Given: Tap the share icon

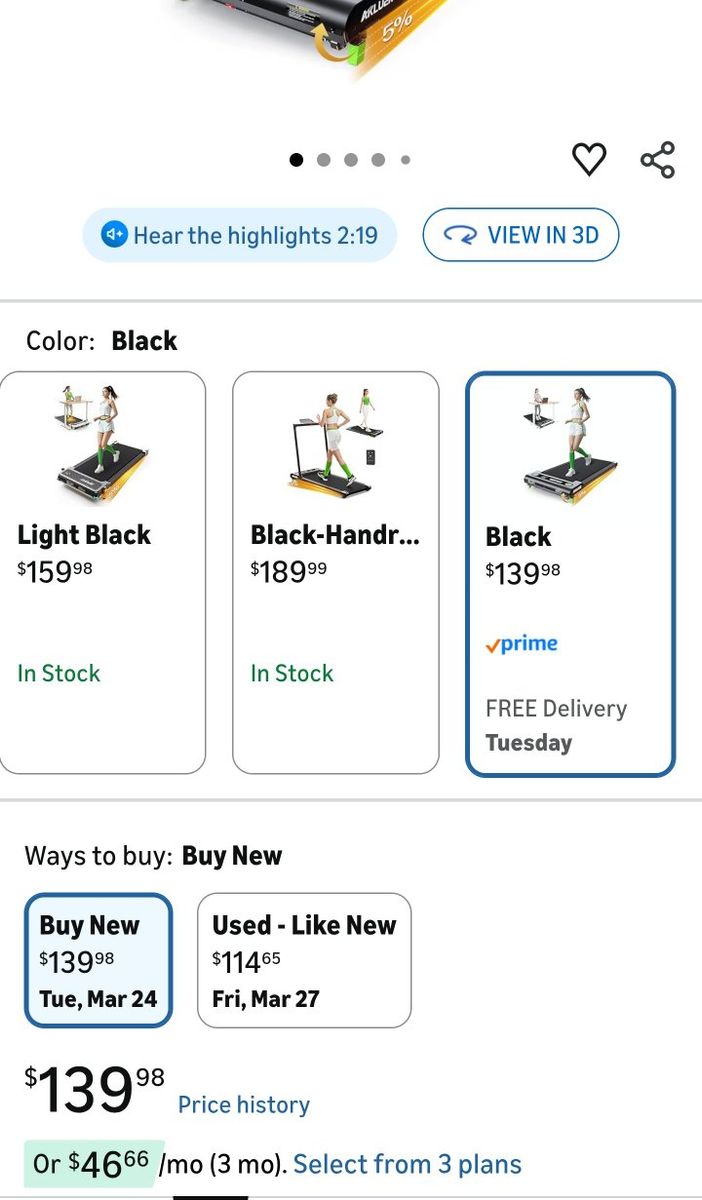Looking at the screenshot, I should click(657, 160).
